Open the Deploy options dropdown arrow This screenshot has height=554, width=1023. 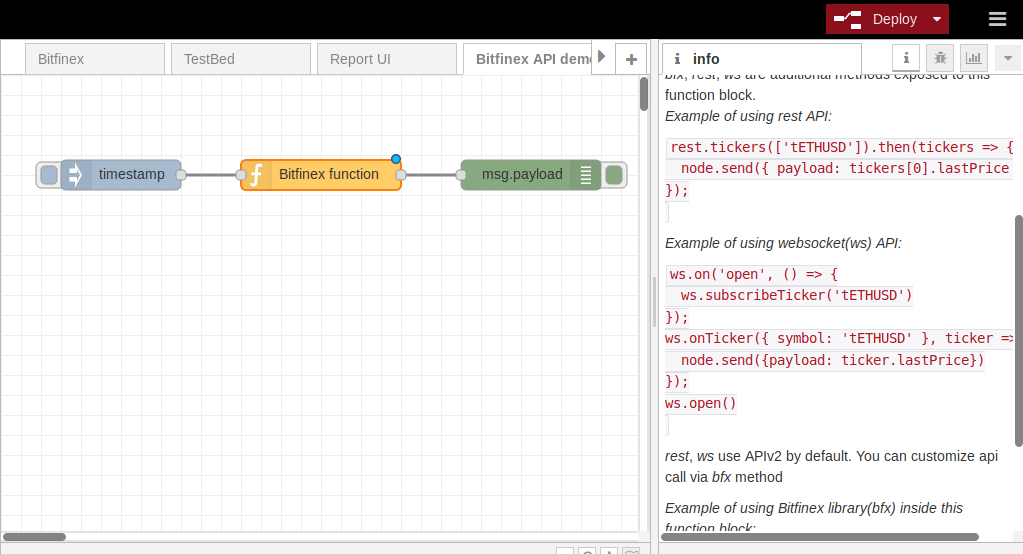pyautogui.click(x=937, y=20)
